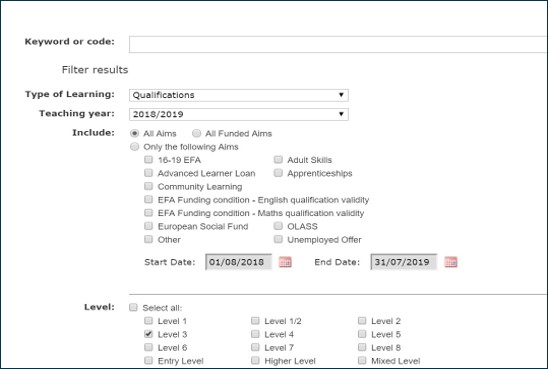548x369 pixels.
Task: Check the Level 2 checkbox
Action: click(x=362, y=320)
